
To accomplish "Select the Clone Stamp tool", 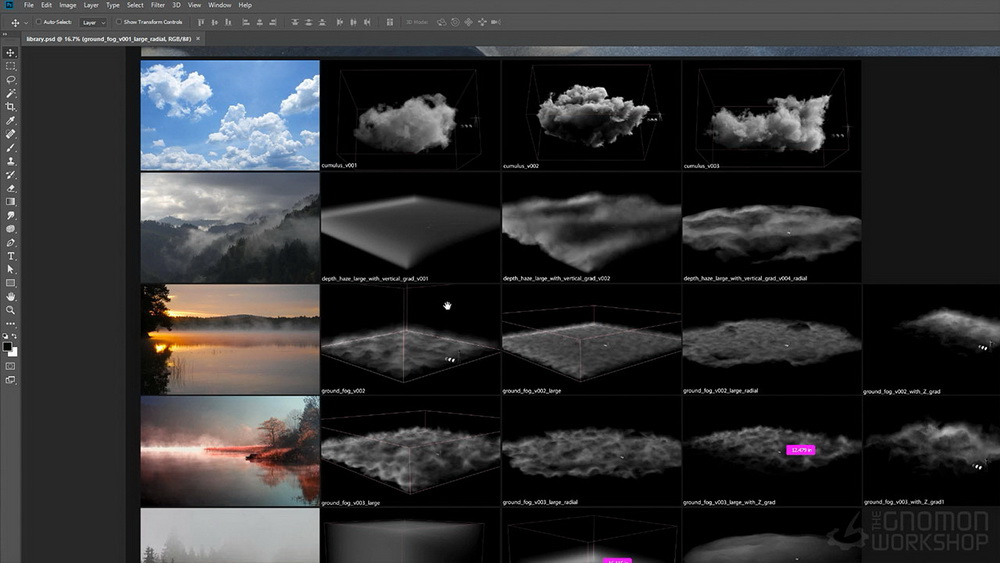I will pyautogui.click(x=11, y=161).
